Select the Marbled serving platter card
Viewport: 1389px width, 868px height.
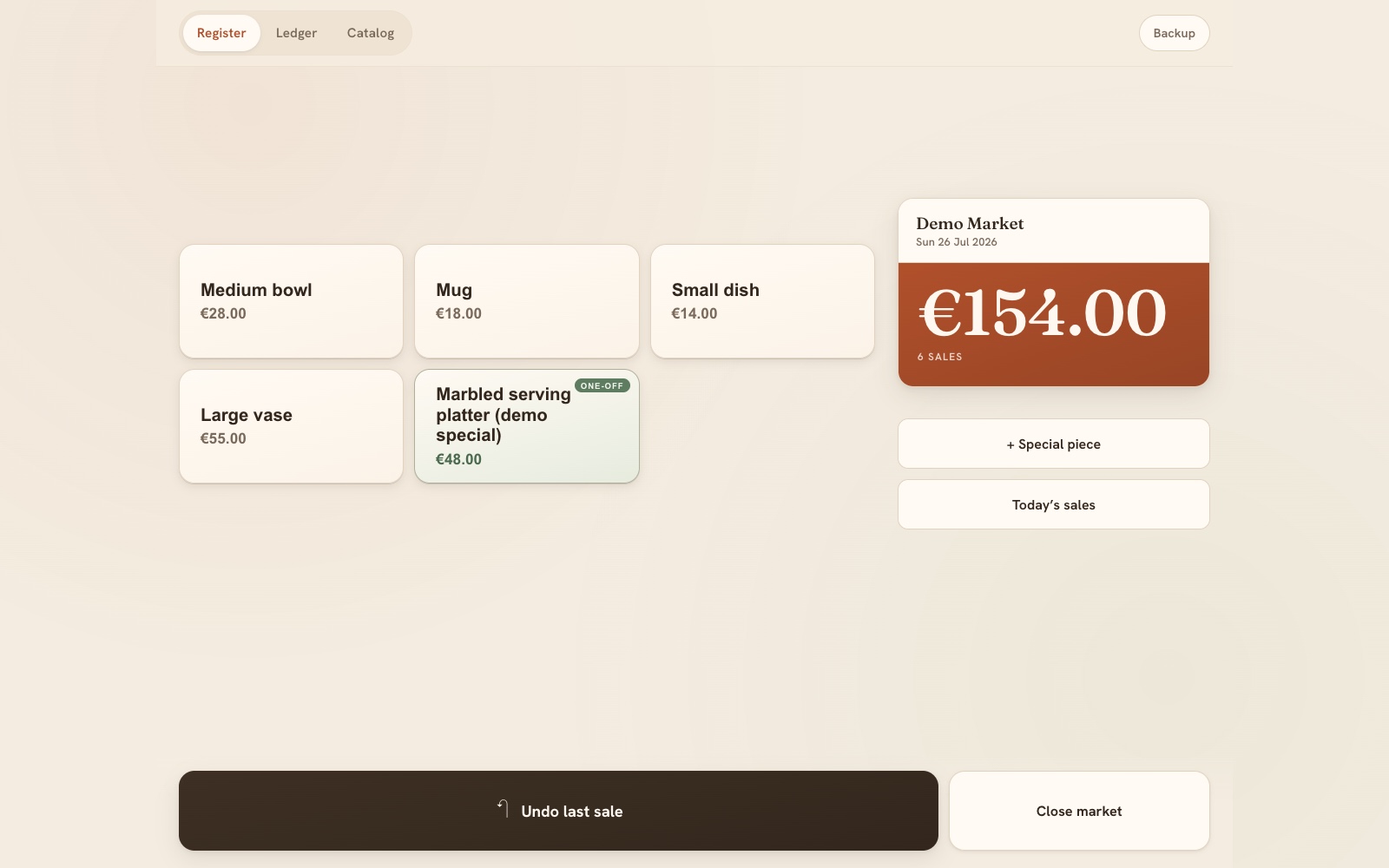tap(527, 426)
